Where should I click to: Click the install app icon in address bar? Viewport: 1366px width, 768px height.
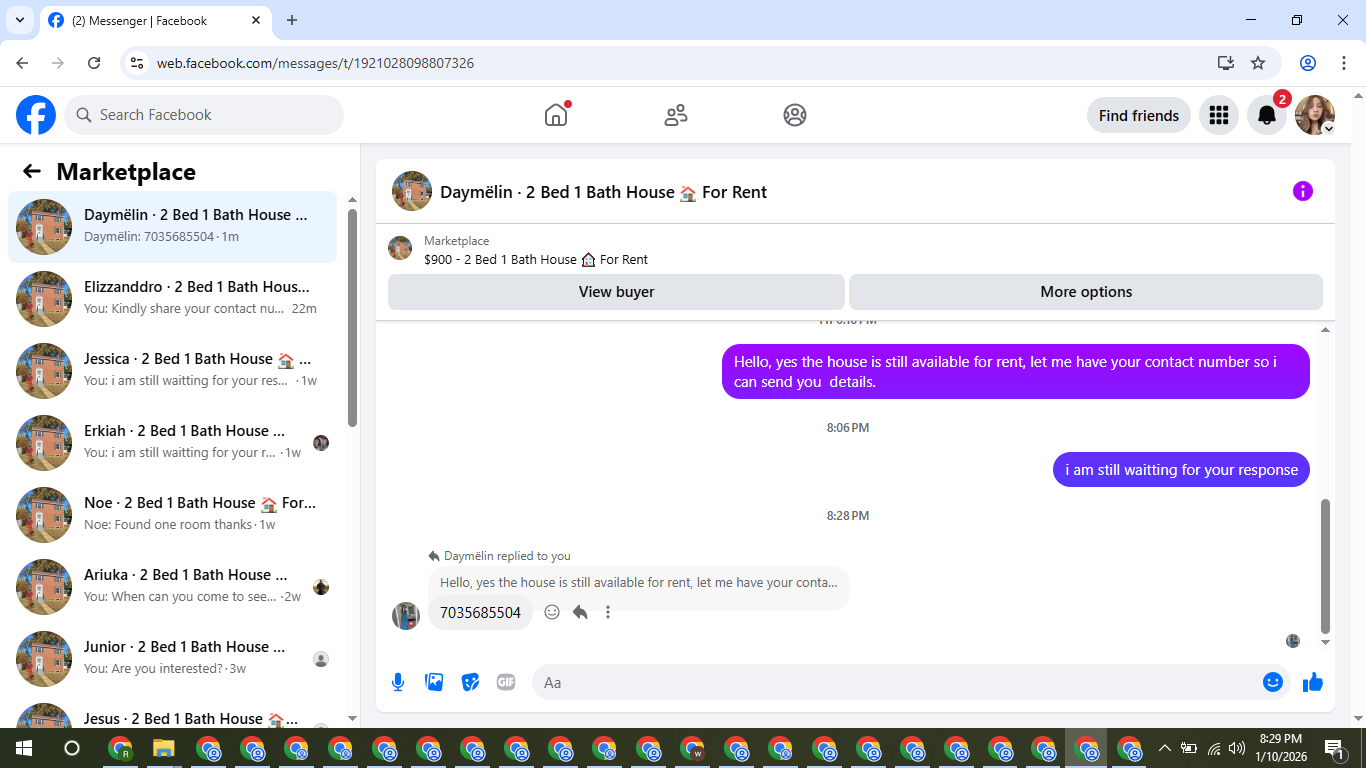pyautogui.click(x=1226, y=63)
